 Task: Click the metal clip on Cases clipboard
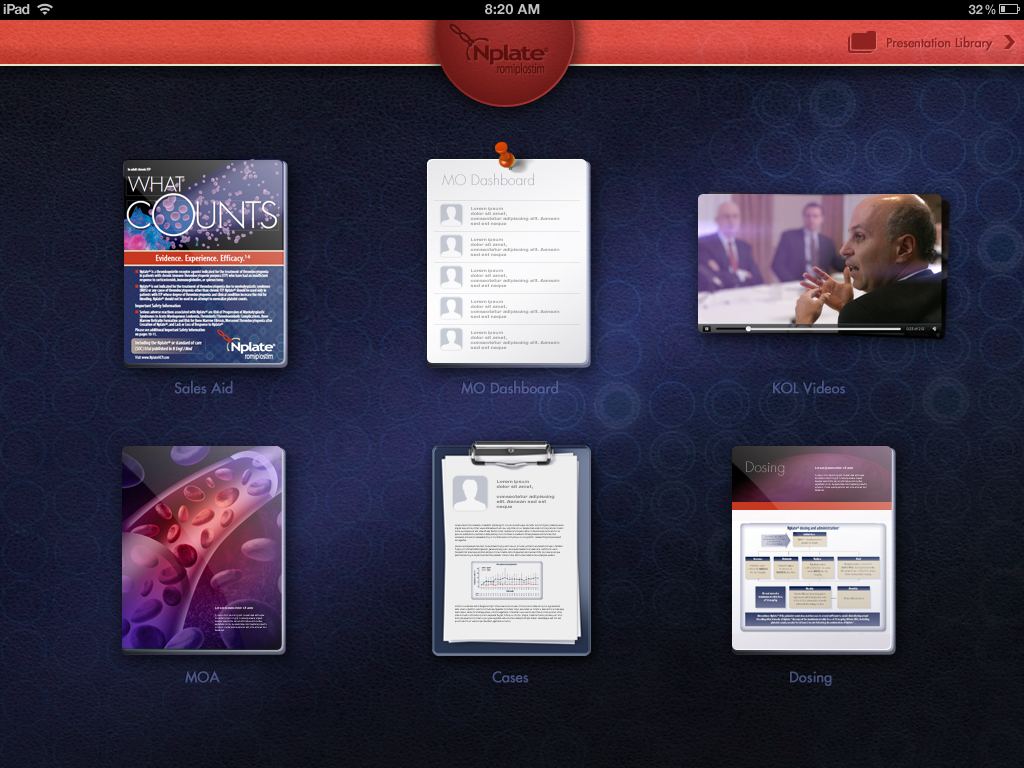pyautogui.click(x=511, y=454)
